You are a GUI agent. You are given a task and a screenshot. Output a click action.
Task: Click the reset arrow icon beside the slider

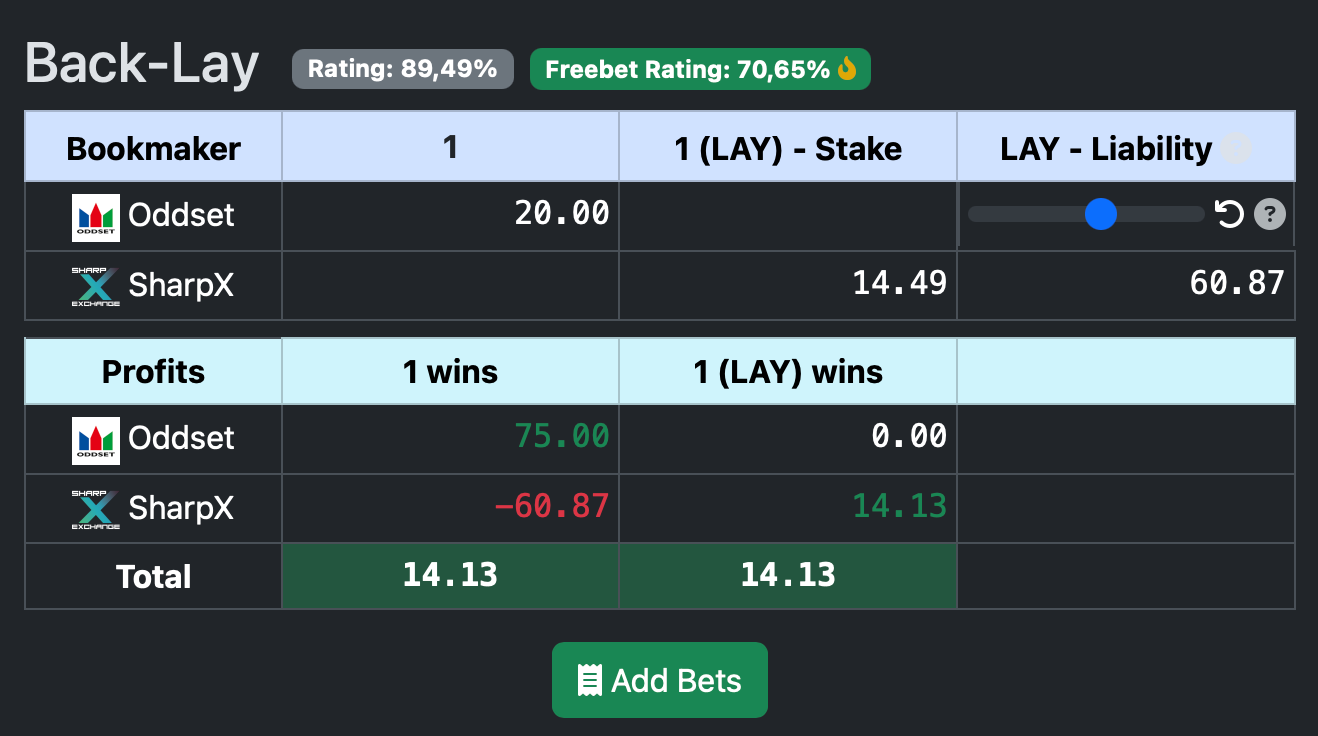(1229, 214)
